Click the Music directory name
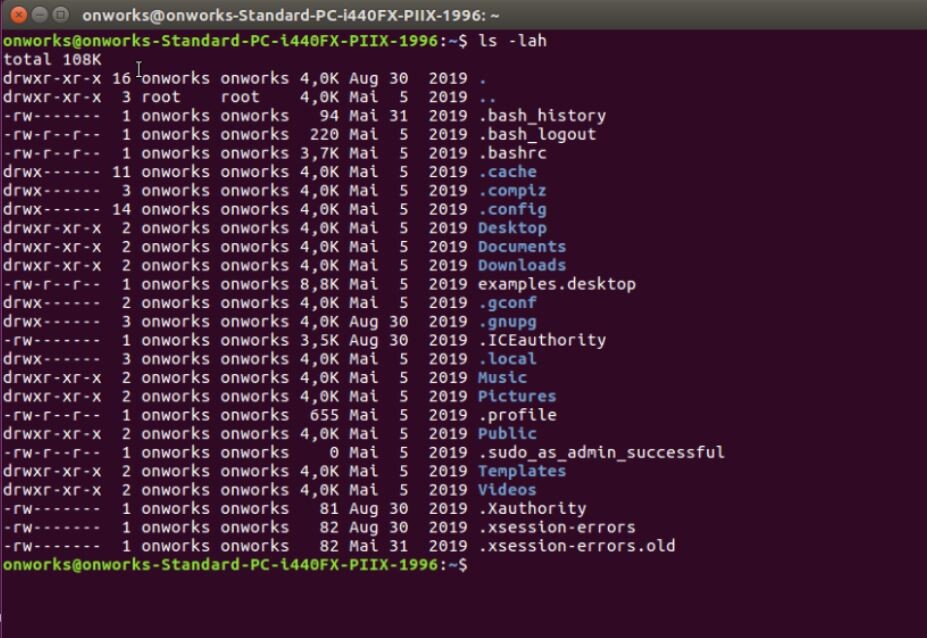927x638 pixels. (x=503, y=378)
